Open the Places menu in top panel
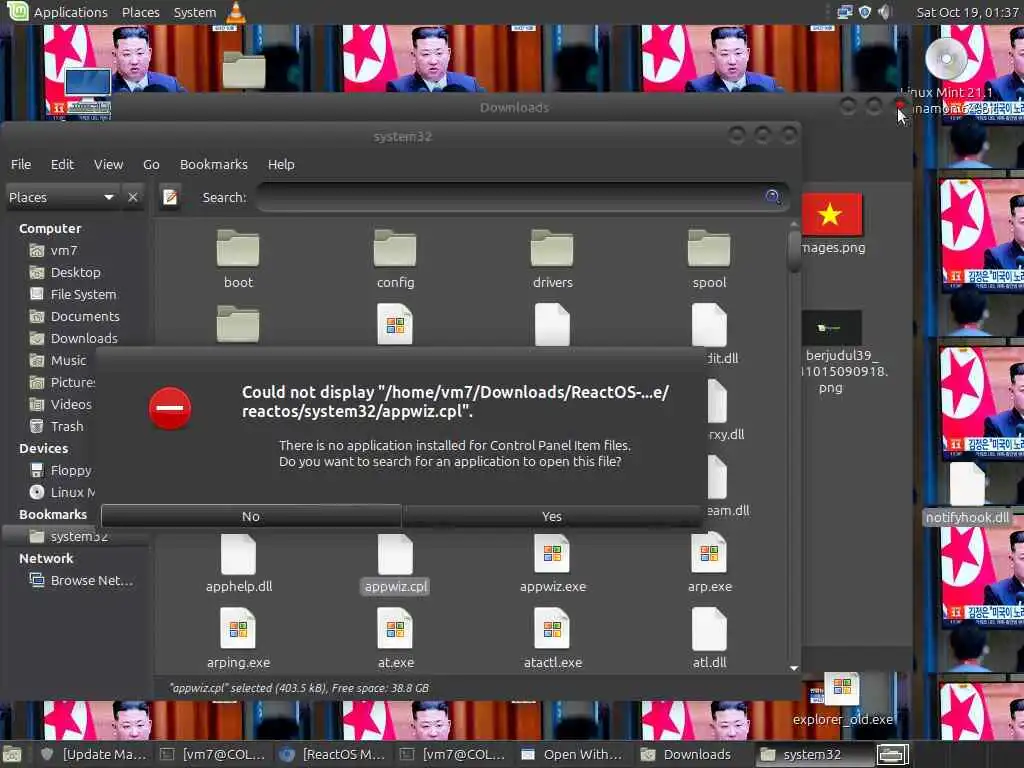Viewport: 1024px width, 768px height. (140, 12)
